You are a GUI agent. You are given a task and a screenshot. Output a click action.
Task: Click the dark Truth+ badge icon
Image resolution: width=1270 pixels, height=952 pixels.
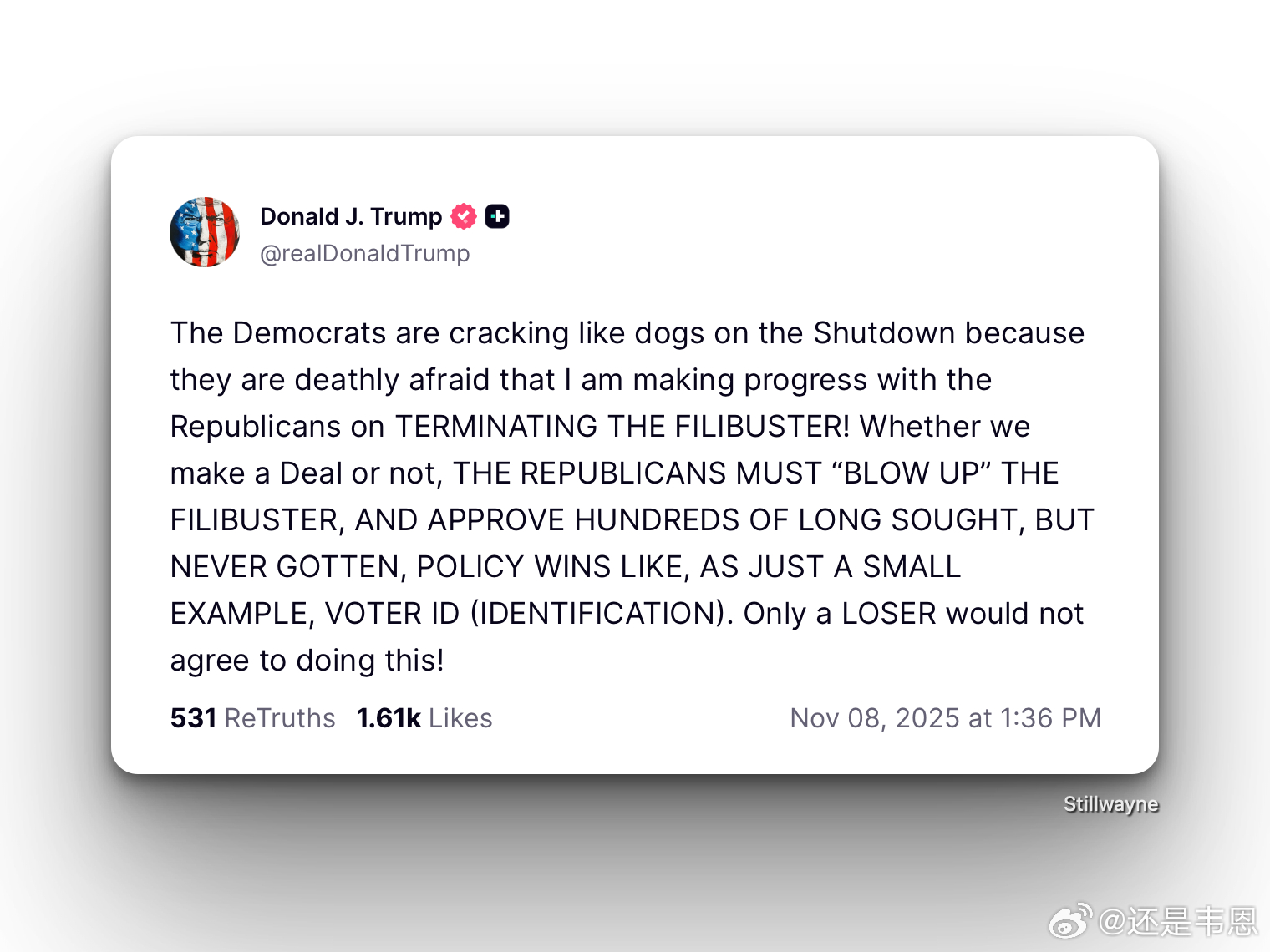(497, 216)
